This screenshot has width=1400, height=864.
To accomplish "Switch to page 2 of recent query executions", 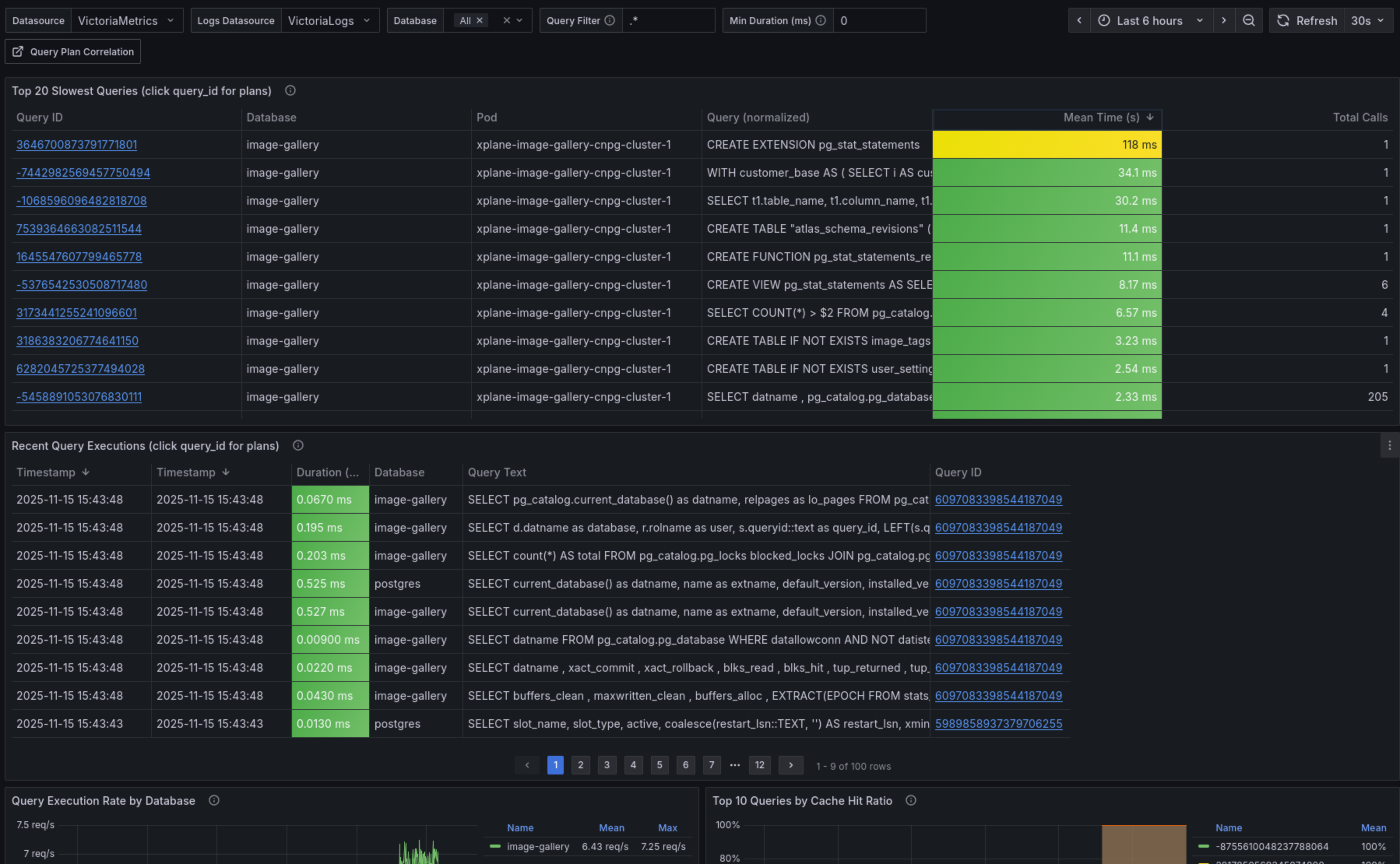I will click(580, 765).
